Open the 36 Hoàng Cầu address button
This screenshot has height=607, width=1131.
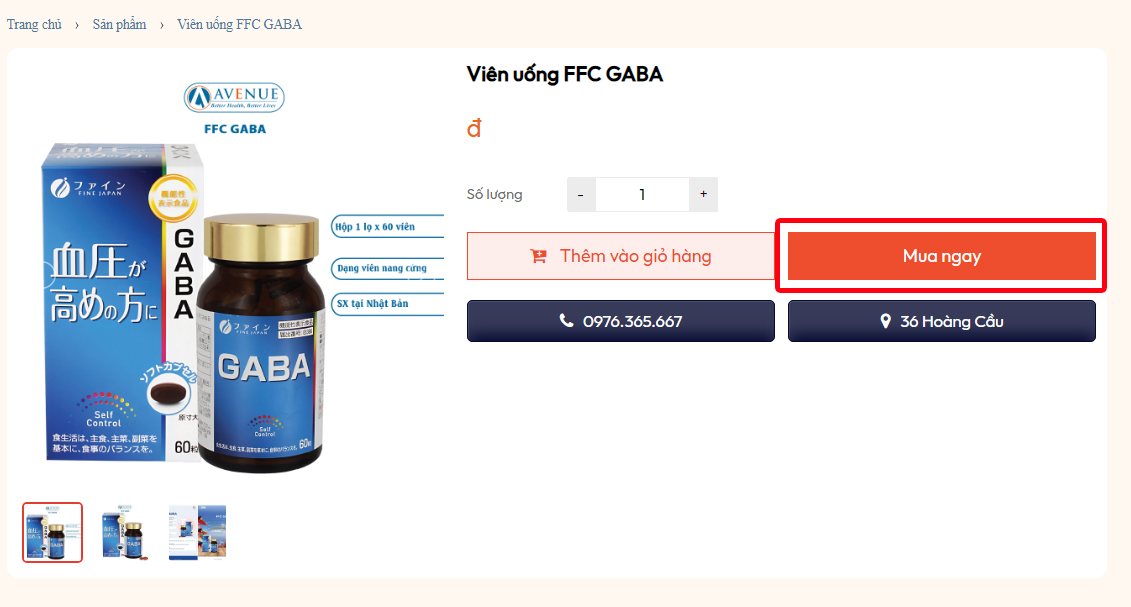point(941,321)
